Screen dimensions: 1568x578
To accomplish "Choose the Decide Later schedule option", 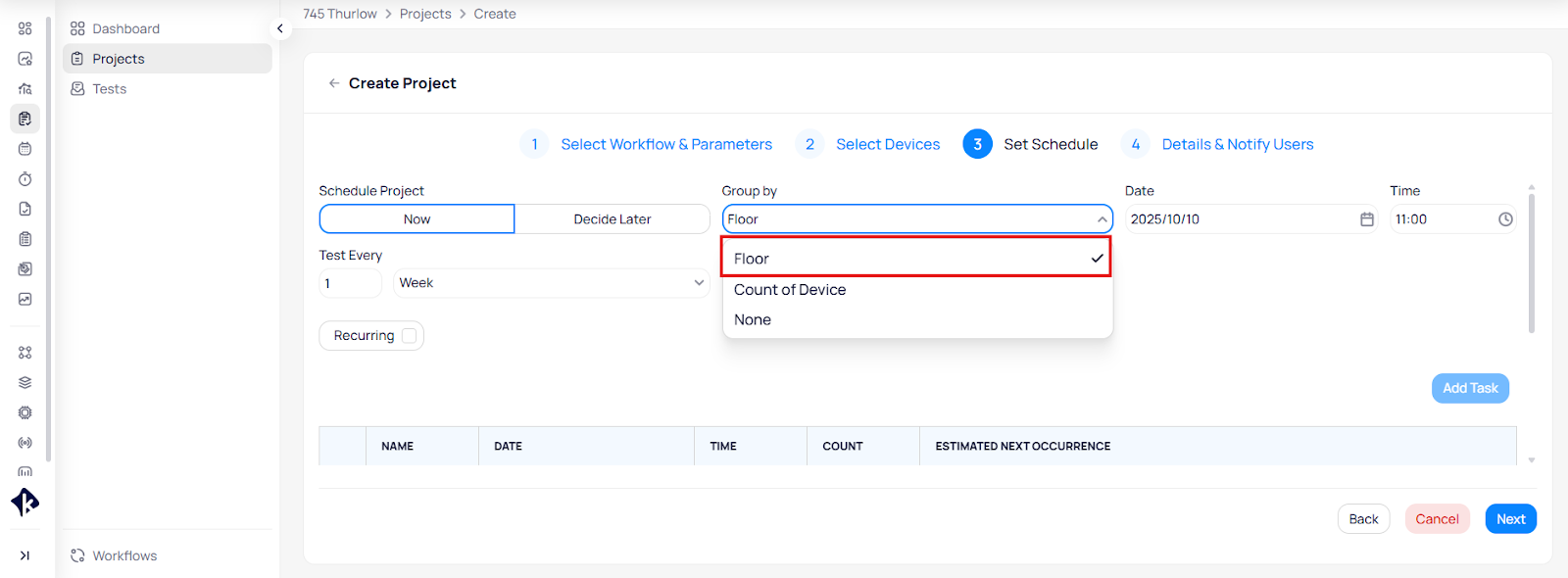I will click(612, 219).
